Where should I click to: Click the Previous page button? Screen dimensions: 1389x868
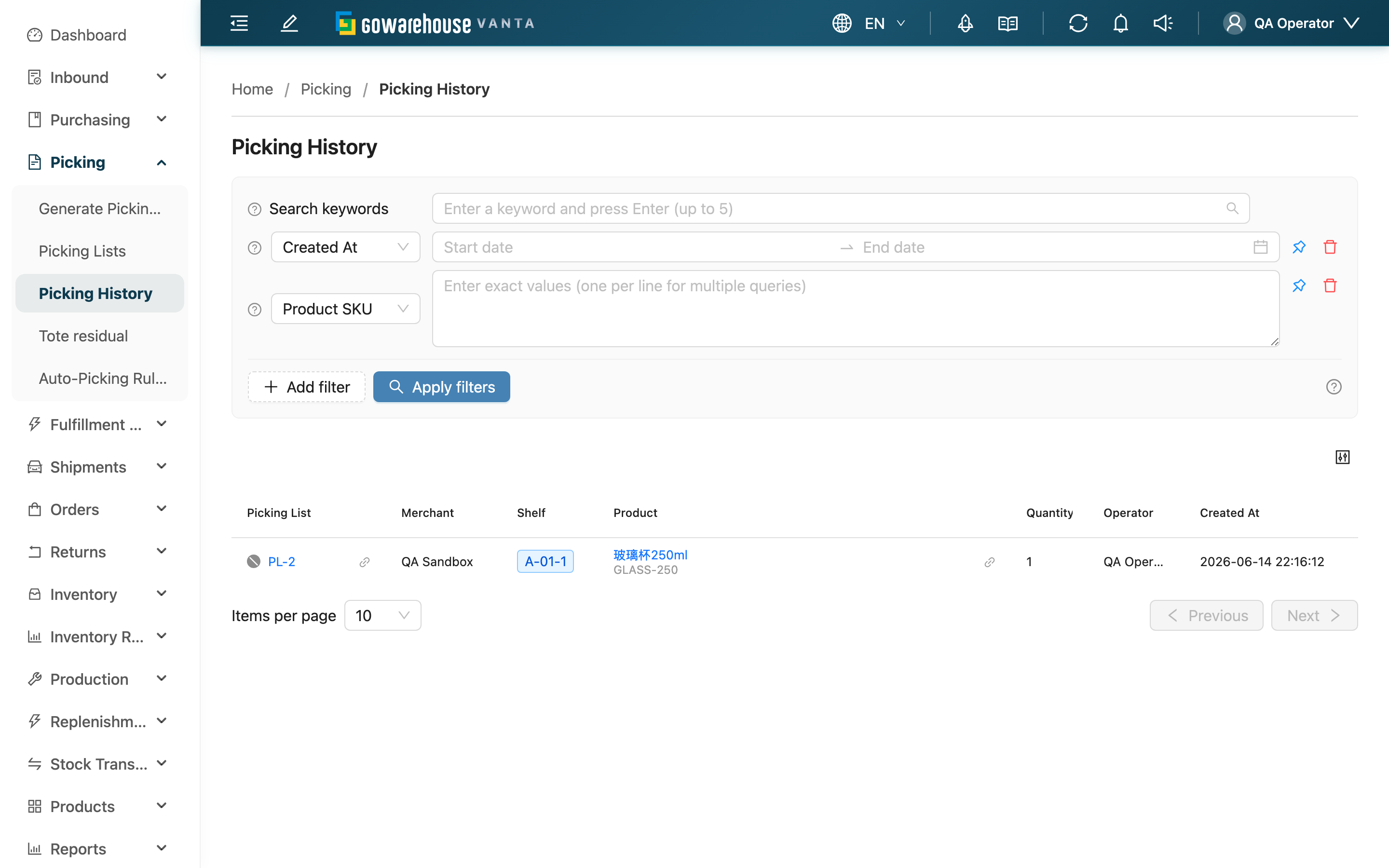(x=1207, y=615)
